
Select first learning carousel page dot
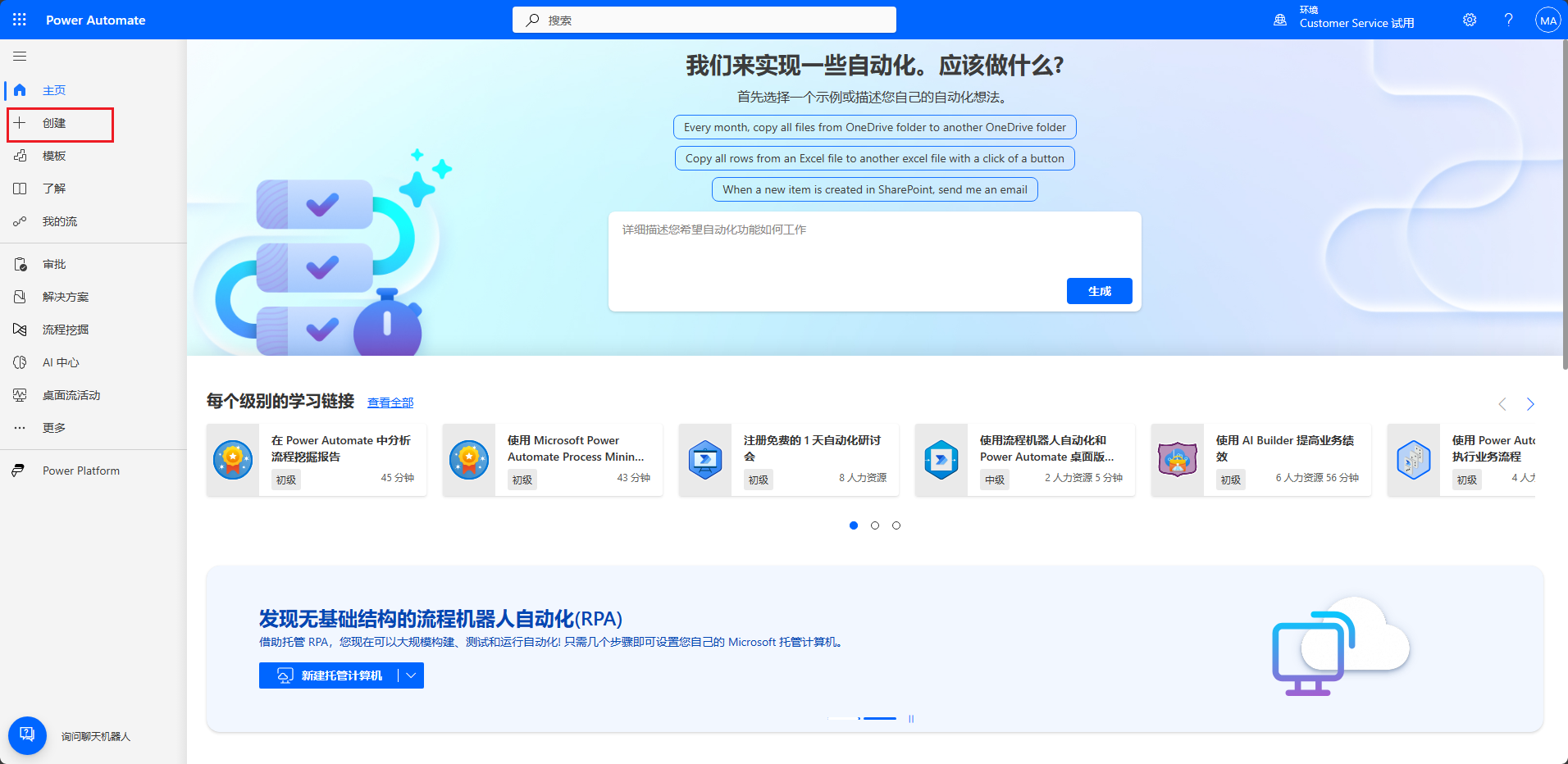pos(854,525)
